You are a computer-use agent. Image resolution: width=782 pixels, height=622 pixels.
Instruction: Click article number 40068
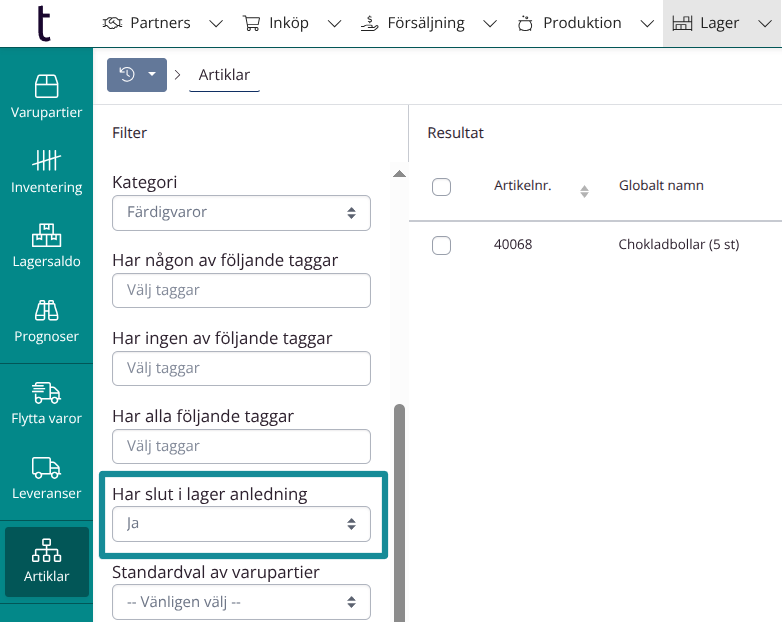[x=513, y=244]
